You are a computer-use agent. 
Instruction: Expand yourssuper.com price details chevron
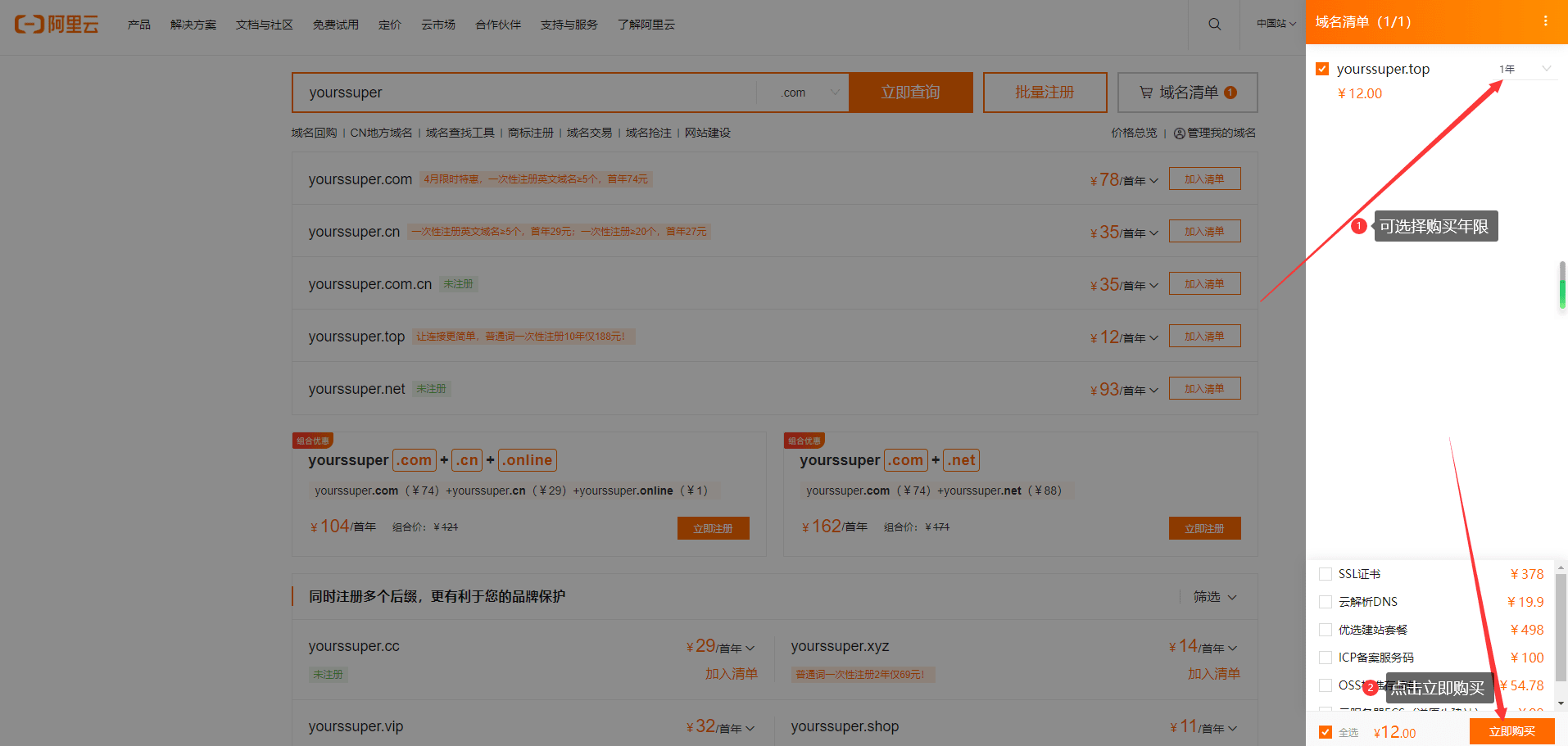(1153, 181)
